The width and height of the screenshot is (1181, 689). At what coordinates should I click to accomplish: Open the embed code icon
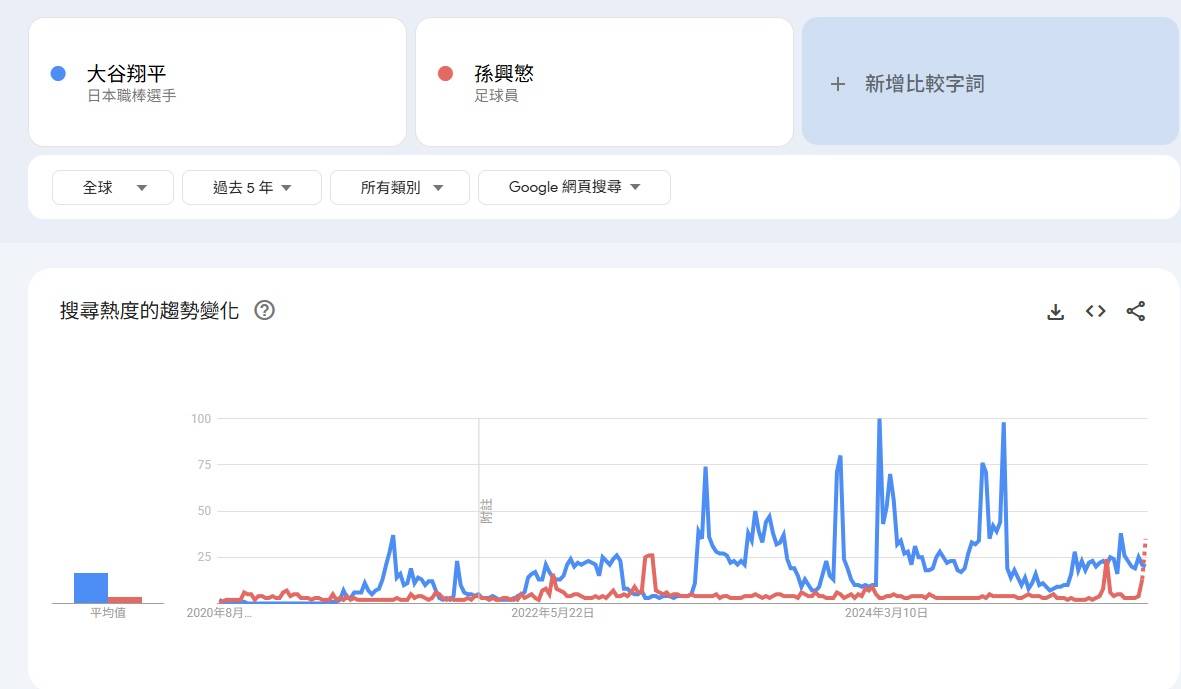coord(1095,311)
